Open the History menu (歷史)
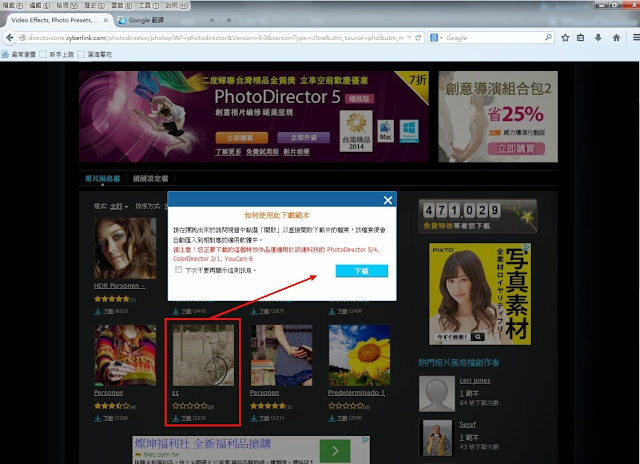The height and width of the screenshot is (464, 640). 94,5
